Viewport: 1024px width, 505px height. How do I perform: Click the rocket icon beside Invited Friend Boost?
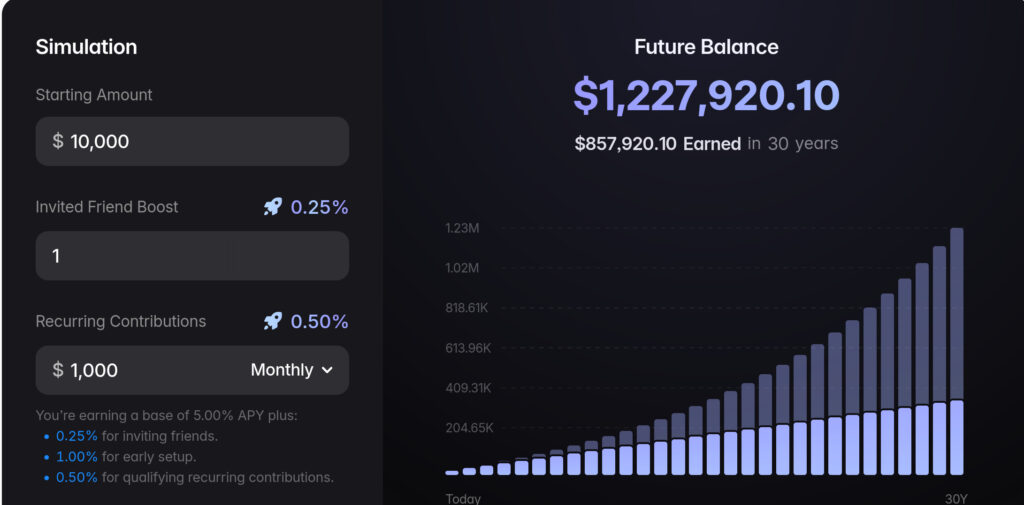click(272, 207)
